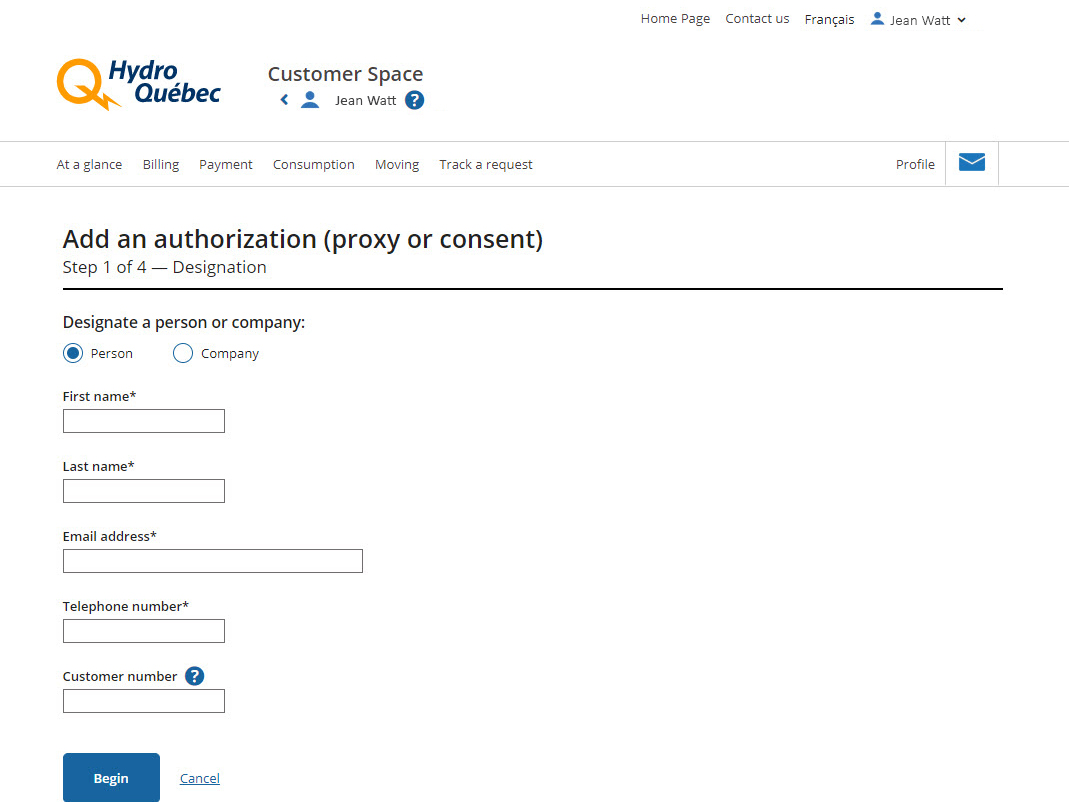
Task: Open the envelope messages icon
Action: coord(972,162)
